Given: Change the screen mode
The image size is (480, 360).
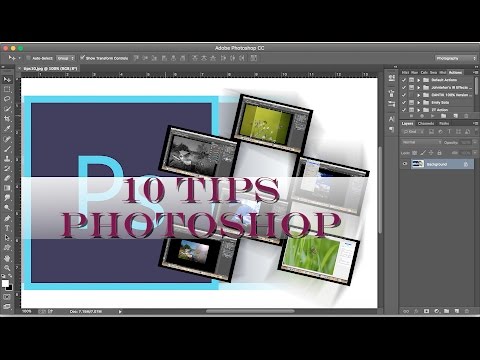Looking at the screenshot, I should pos(7,306).
